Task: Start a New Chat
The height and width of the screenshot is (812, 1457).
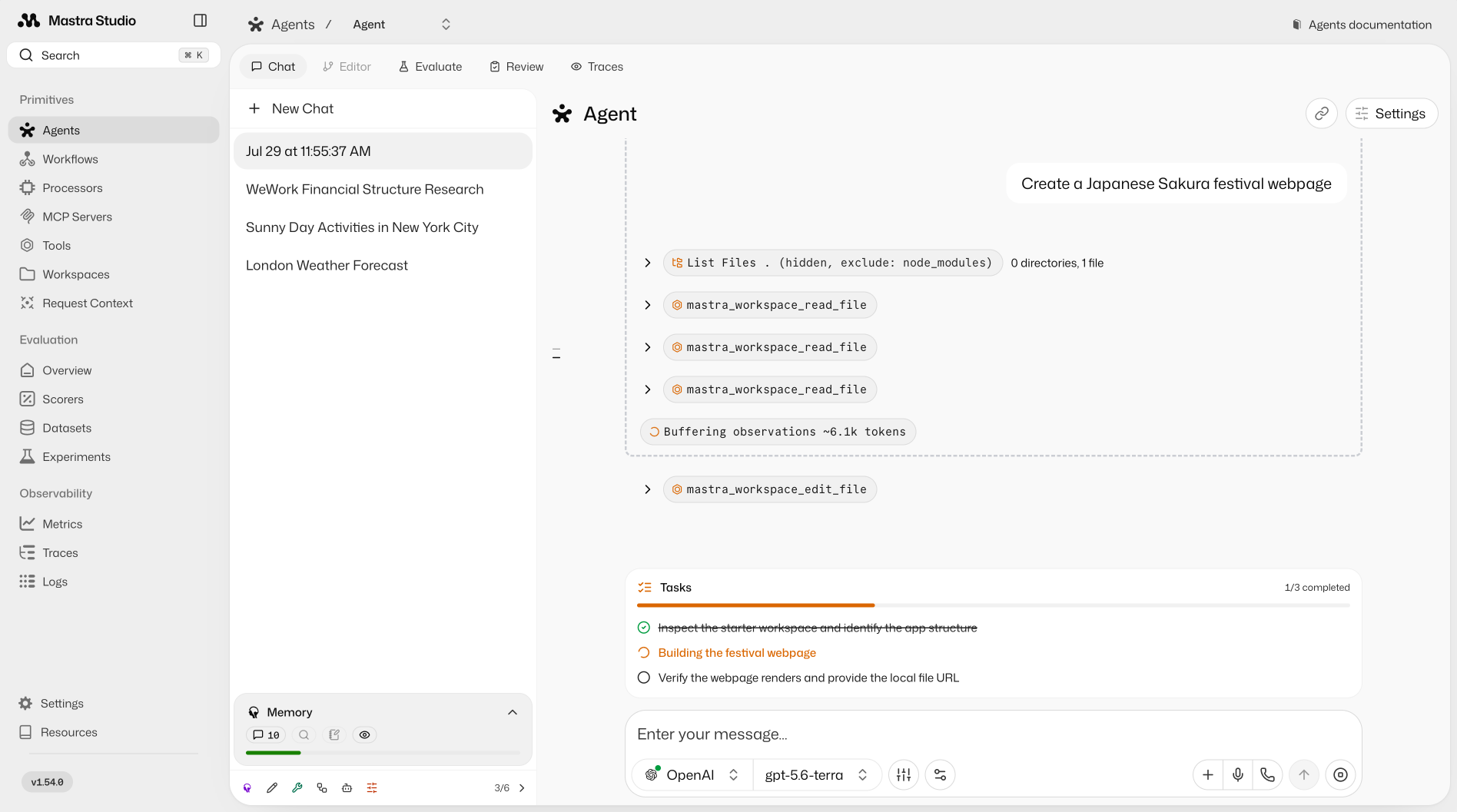Action: [x=383, y=108]
